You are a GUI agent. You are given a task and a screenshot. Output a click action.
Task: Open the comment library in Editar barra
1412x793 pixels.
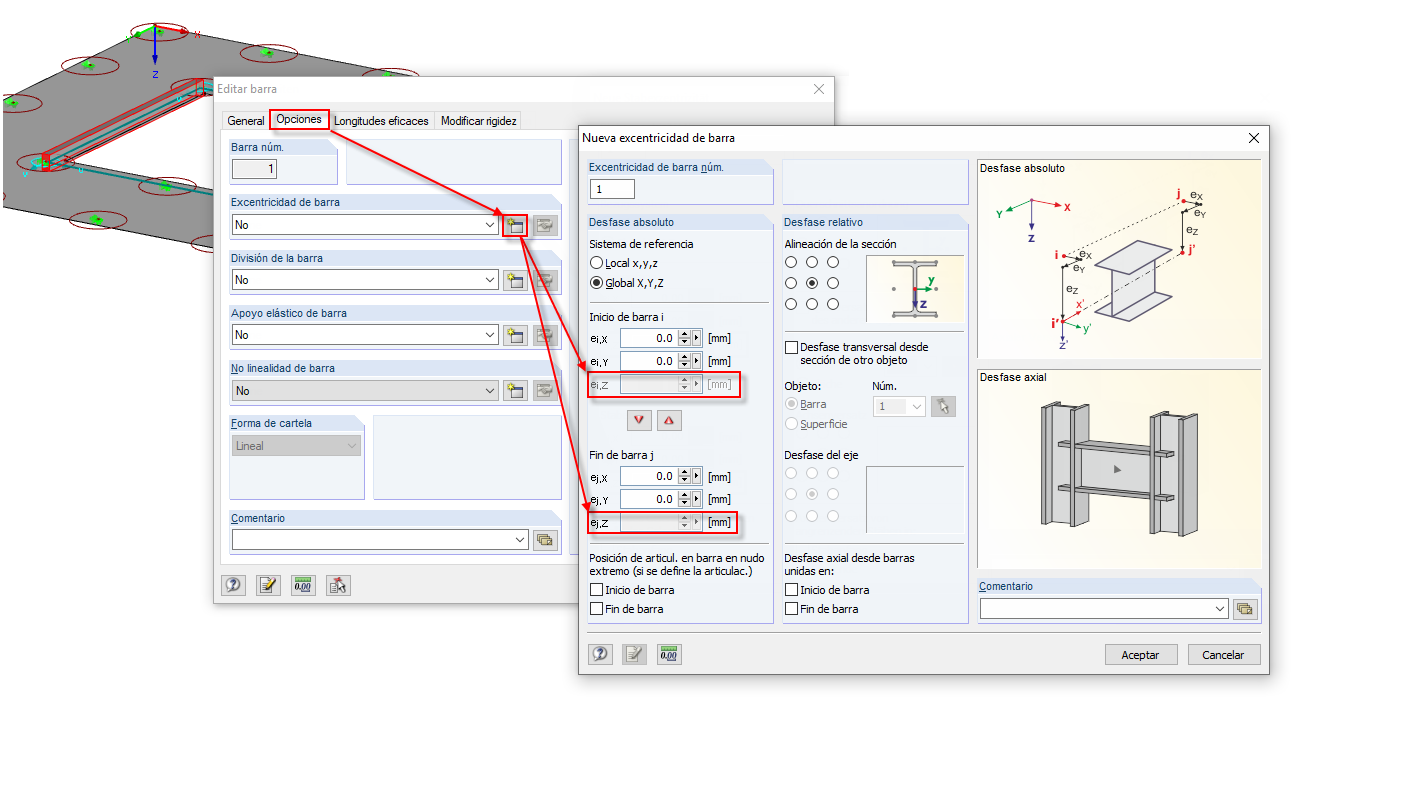(544, 540)
